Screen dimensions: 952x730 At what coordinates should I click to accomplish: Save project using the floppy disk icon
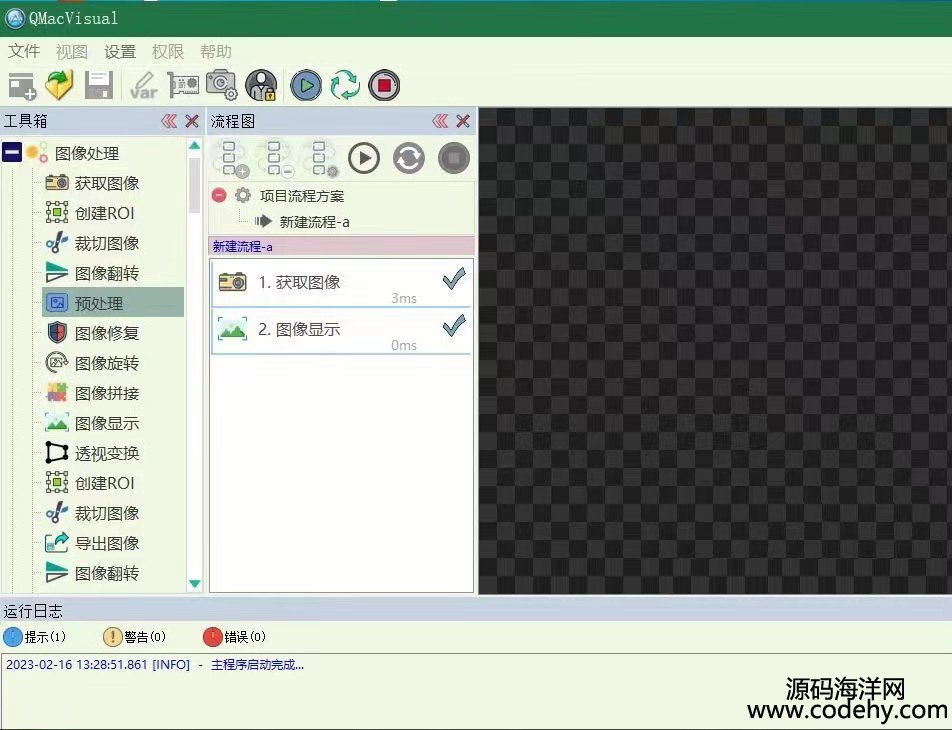[x=99, y=85]
